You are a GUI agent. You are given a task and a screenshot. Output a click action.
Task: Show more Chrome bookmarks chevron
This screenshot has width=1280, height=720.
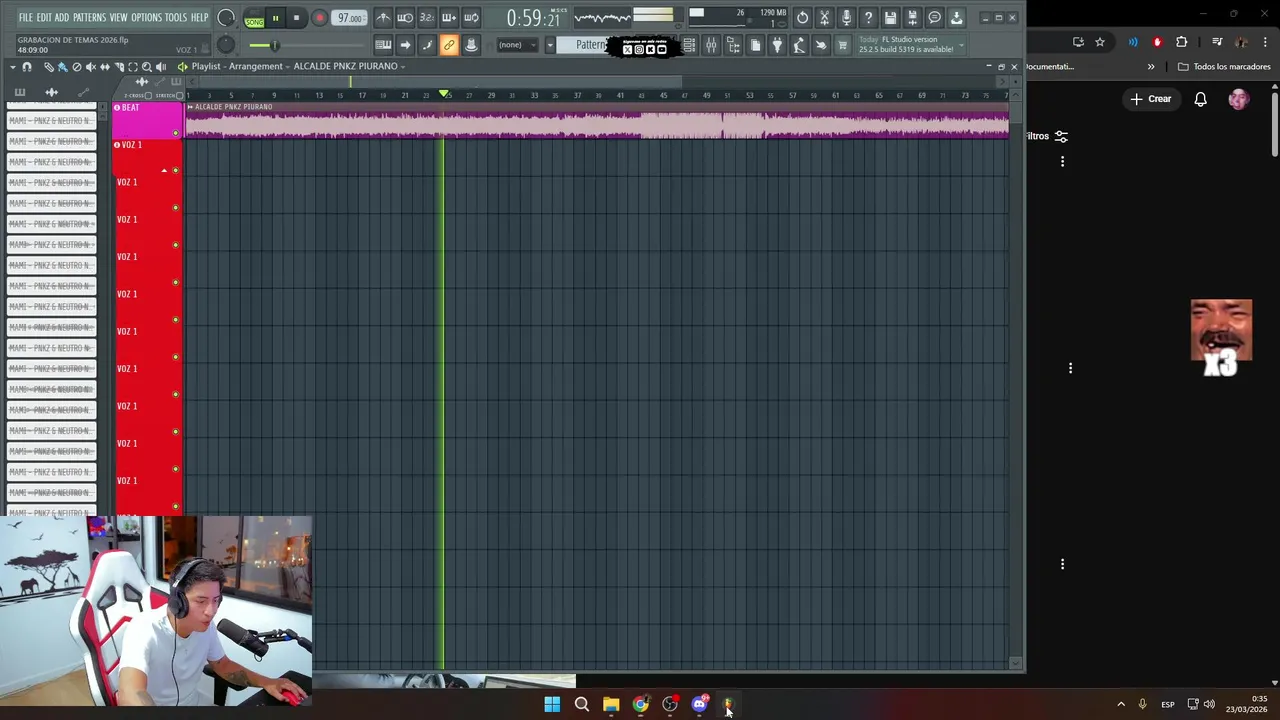coord(1151,67)
